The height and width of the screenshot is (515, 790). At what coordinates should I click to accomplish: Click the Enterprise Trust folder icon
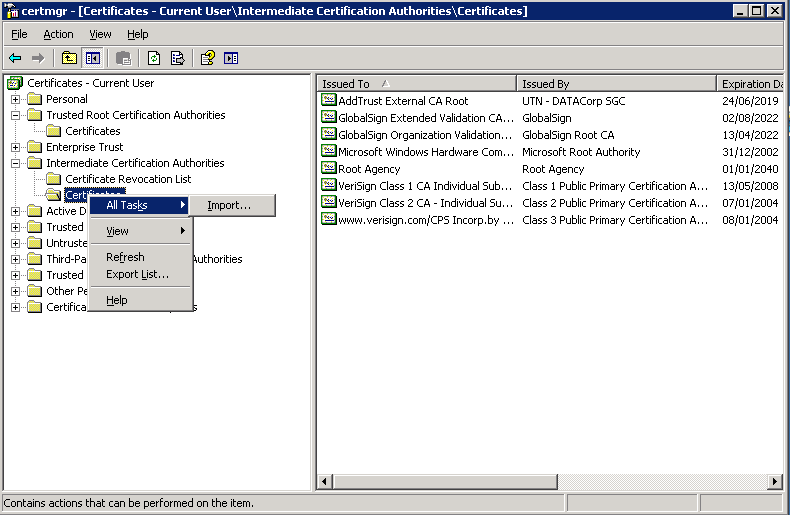(x=35, y=147)
